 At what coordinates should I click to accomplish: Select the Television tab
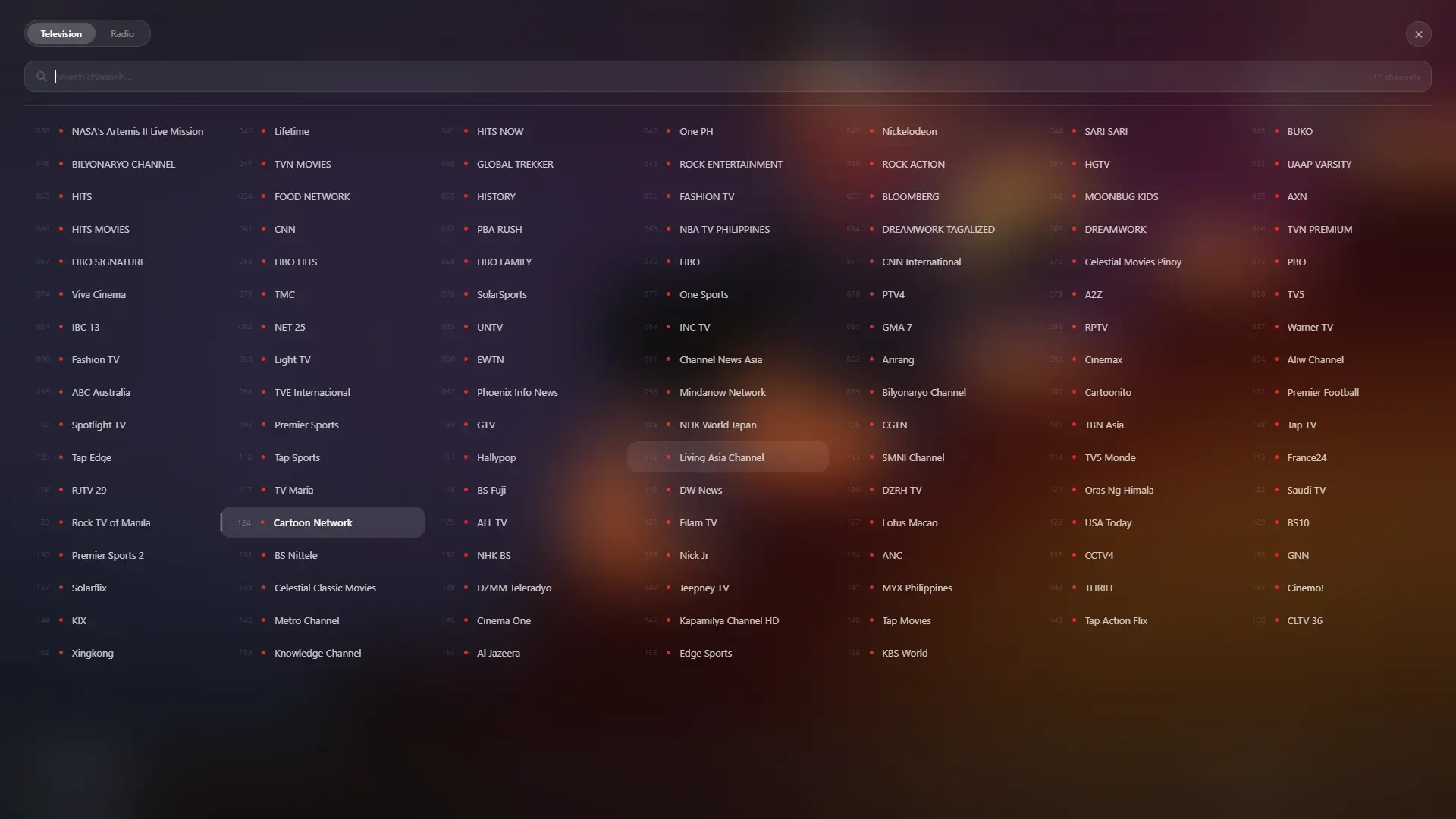coord(61,33)
